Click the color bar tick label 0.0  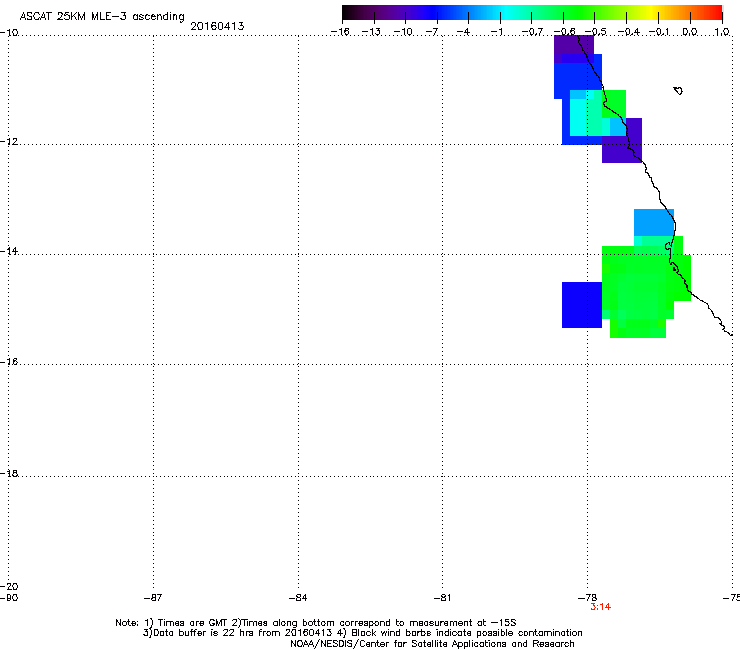click(690, 32)
